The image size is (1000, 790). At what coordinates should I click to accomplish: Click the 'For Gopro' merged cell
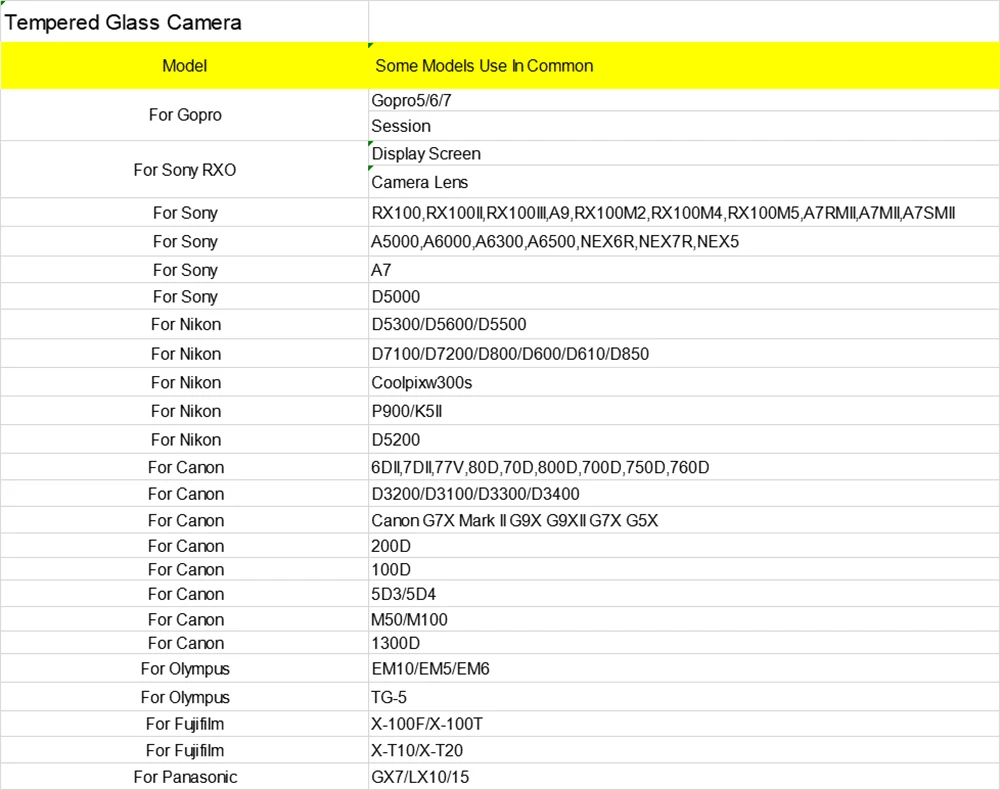185,115
